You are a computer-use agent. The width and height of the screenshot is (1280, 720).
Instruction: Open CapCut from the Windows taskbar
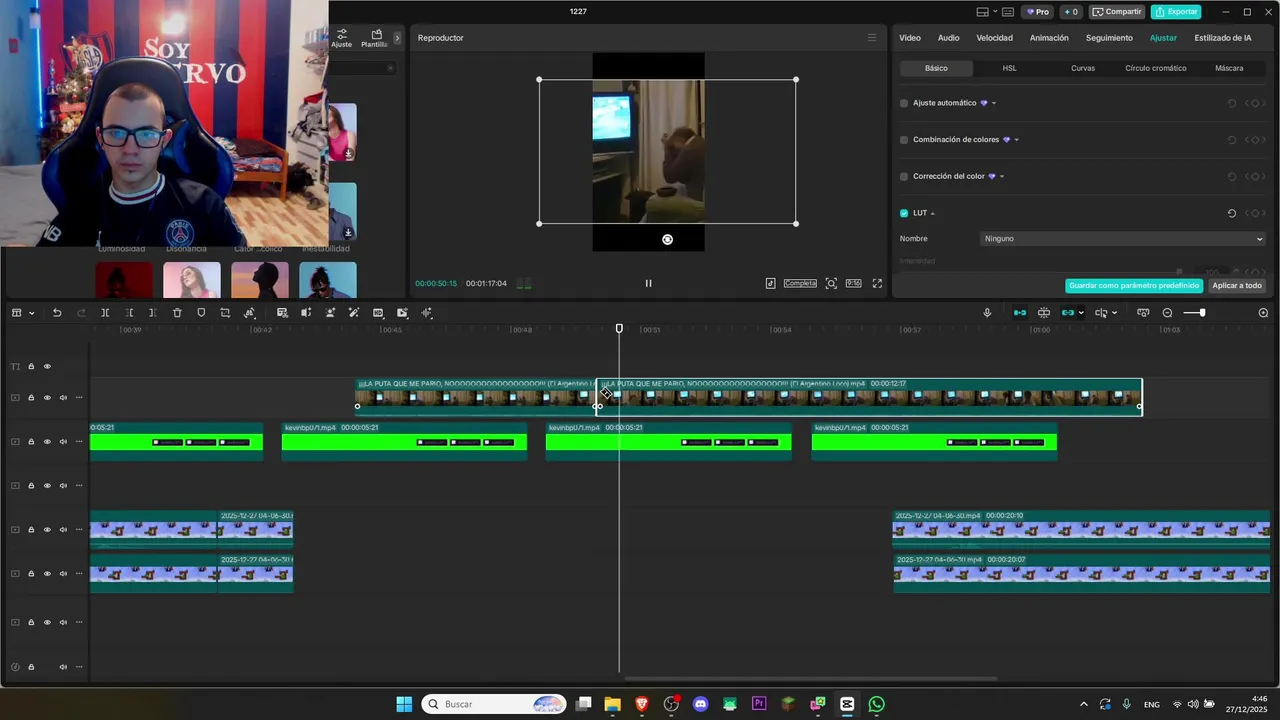(x=847, y=704)
